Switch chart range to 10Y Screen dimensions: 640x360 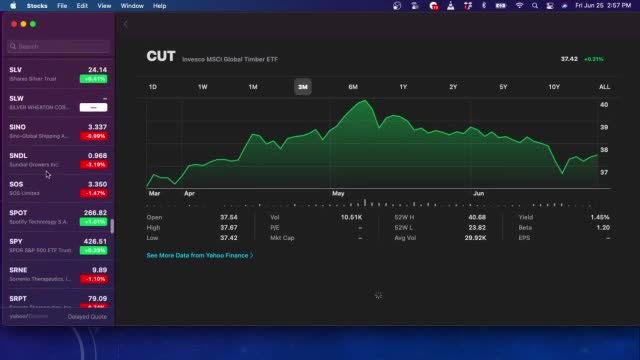click(x=554, y=87)
